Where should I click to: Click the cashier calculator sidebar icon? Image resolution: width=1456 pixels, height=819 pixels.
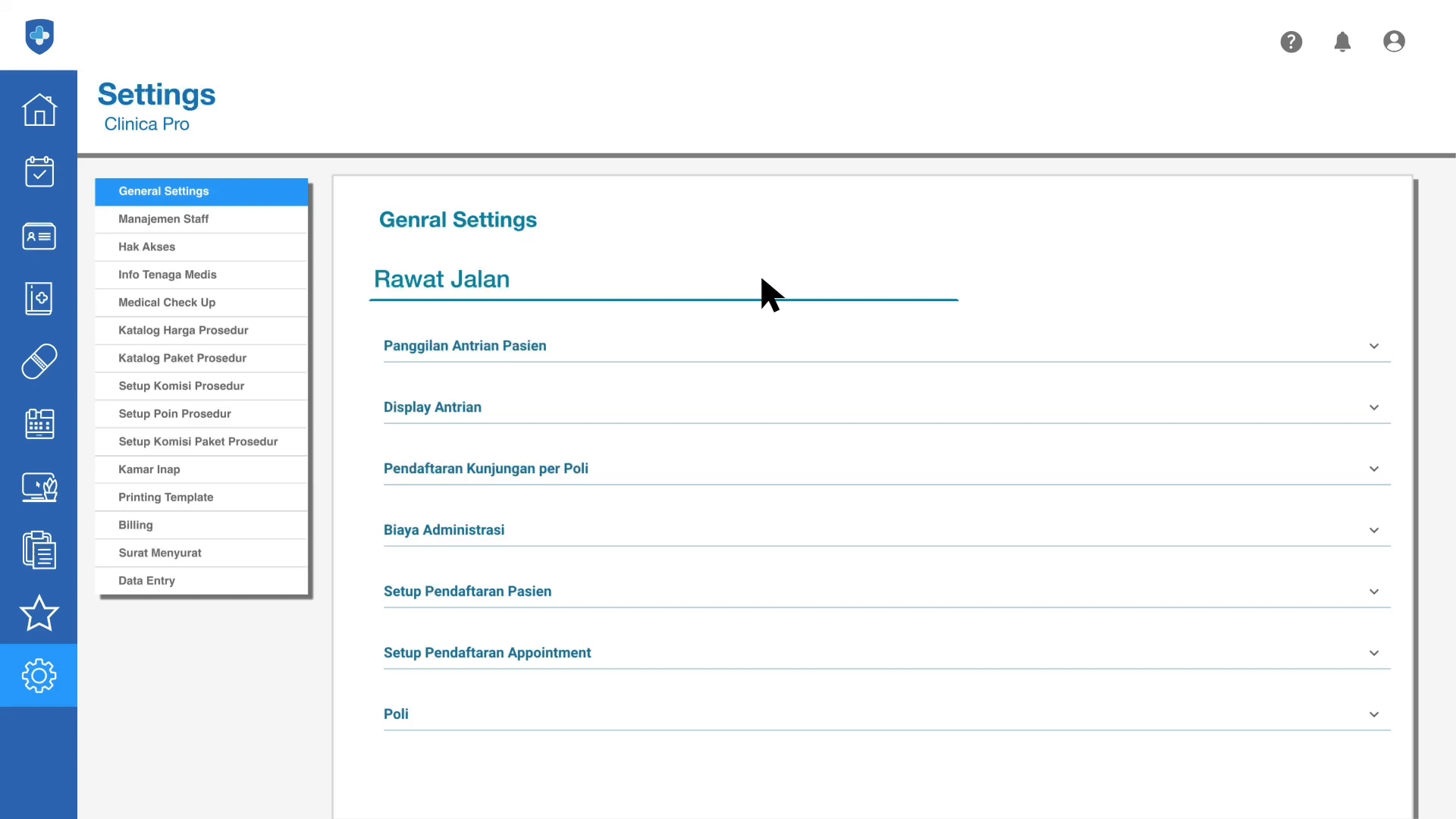click(x=39, y=424)
